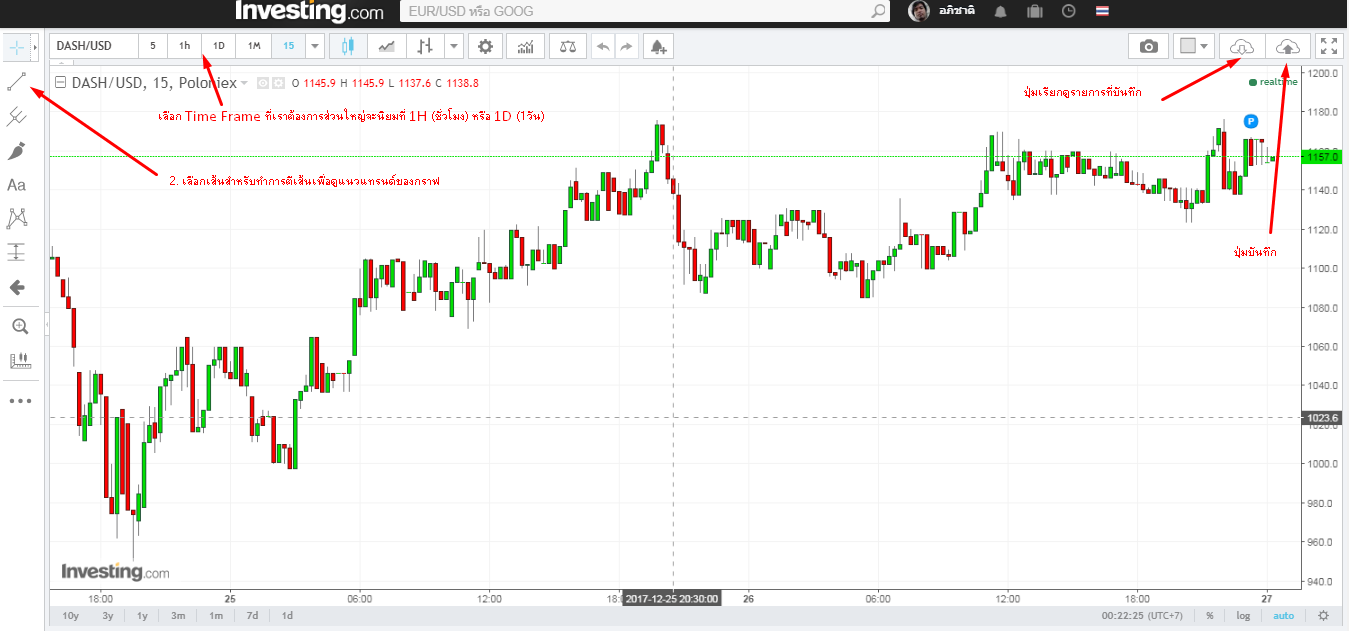Viewport: 1349px width, 631px height.
Task: Redo the chart action
Action: click(626, 46)
